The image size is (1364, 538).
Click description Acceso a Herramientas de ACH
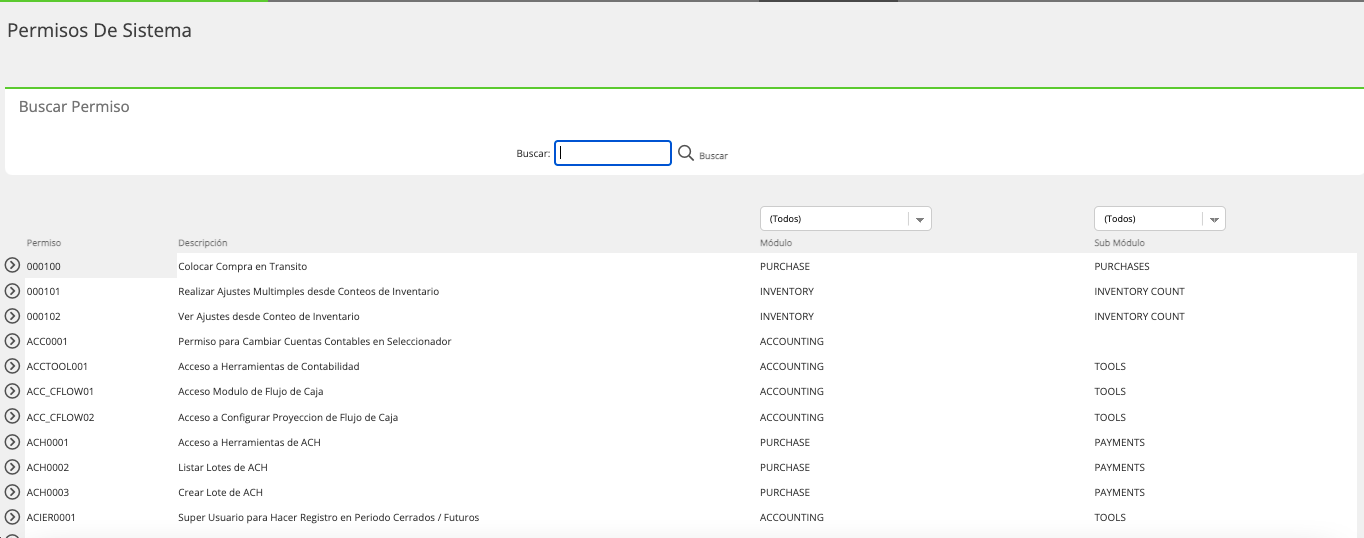pyautogui.click(x=249, y=443)
